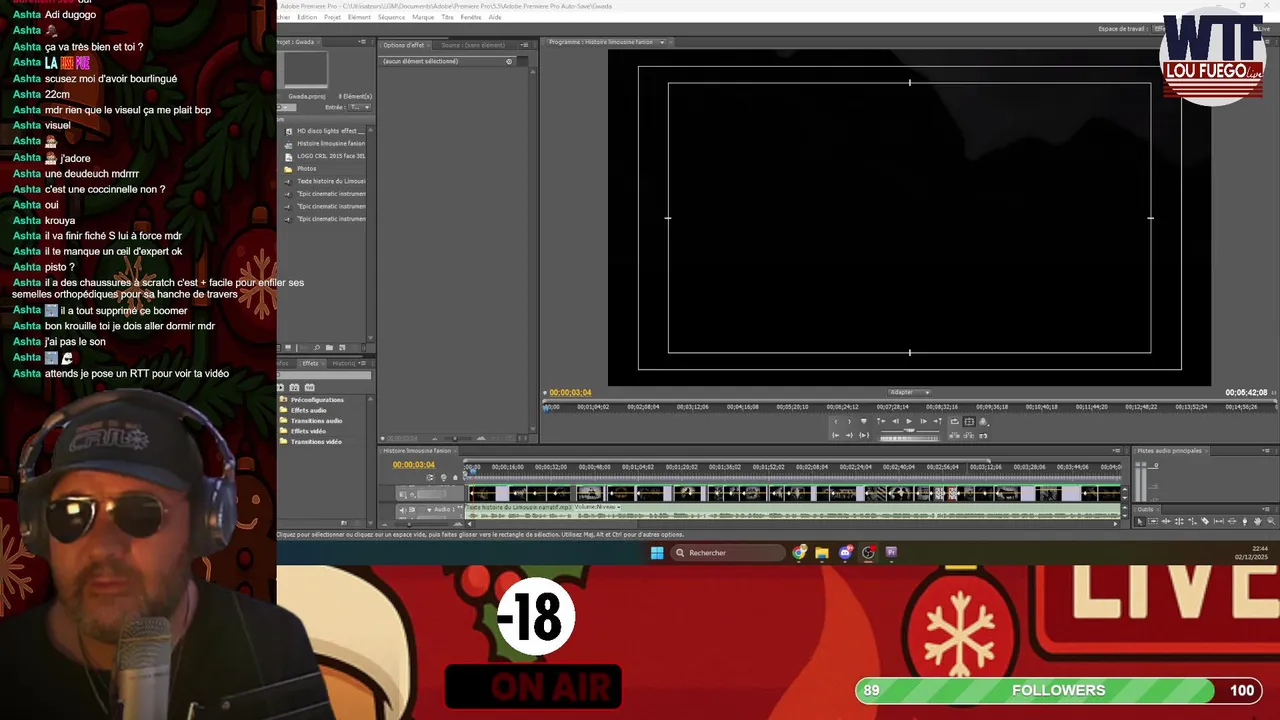Toggle Audio 1 track output speaker
1280x720 pixels.
point(402,510)
